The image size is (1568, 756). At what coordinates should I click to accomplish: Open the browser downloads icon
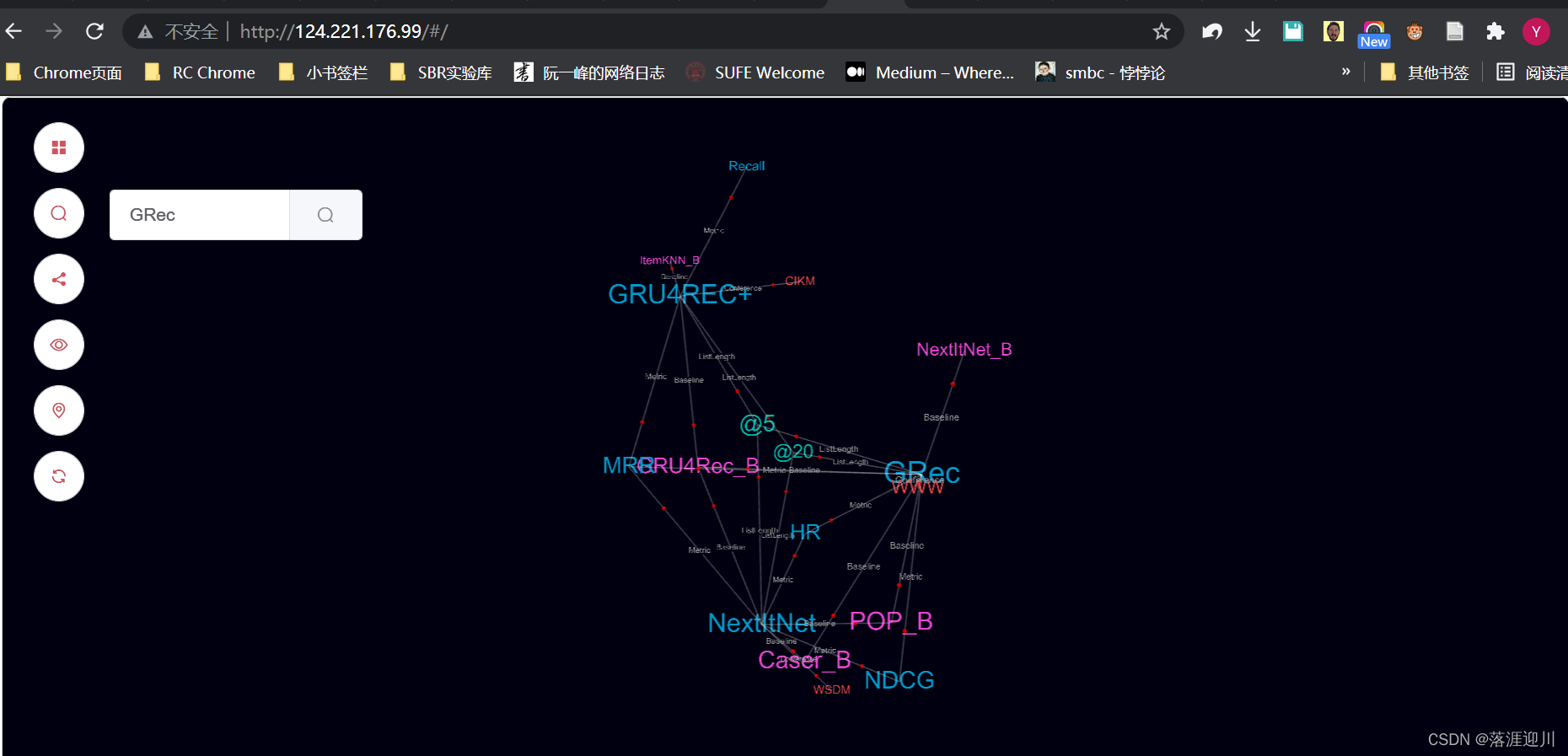pos(1253,32)
